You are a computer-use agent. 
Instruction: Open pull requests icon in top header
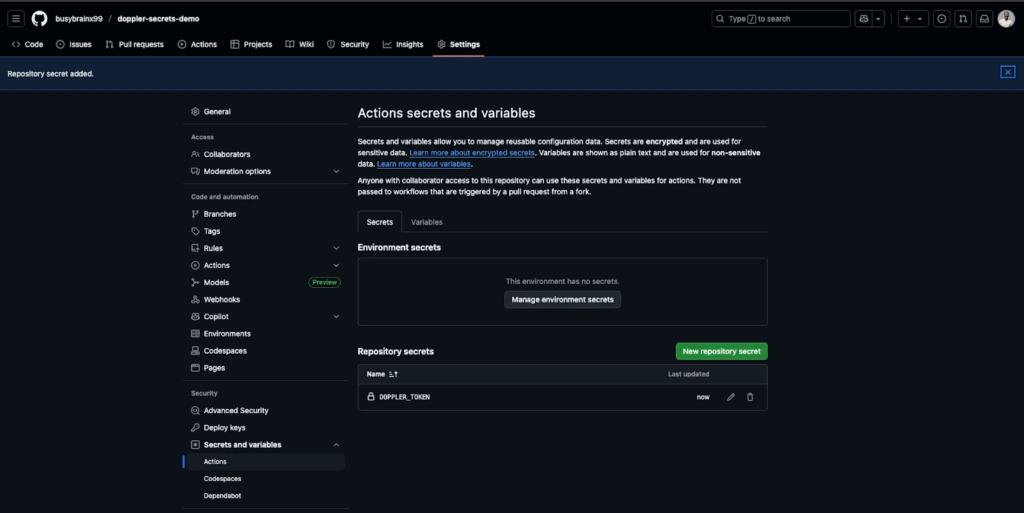tap(963, 19)
